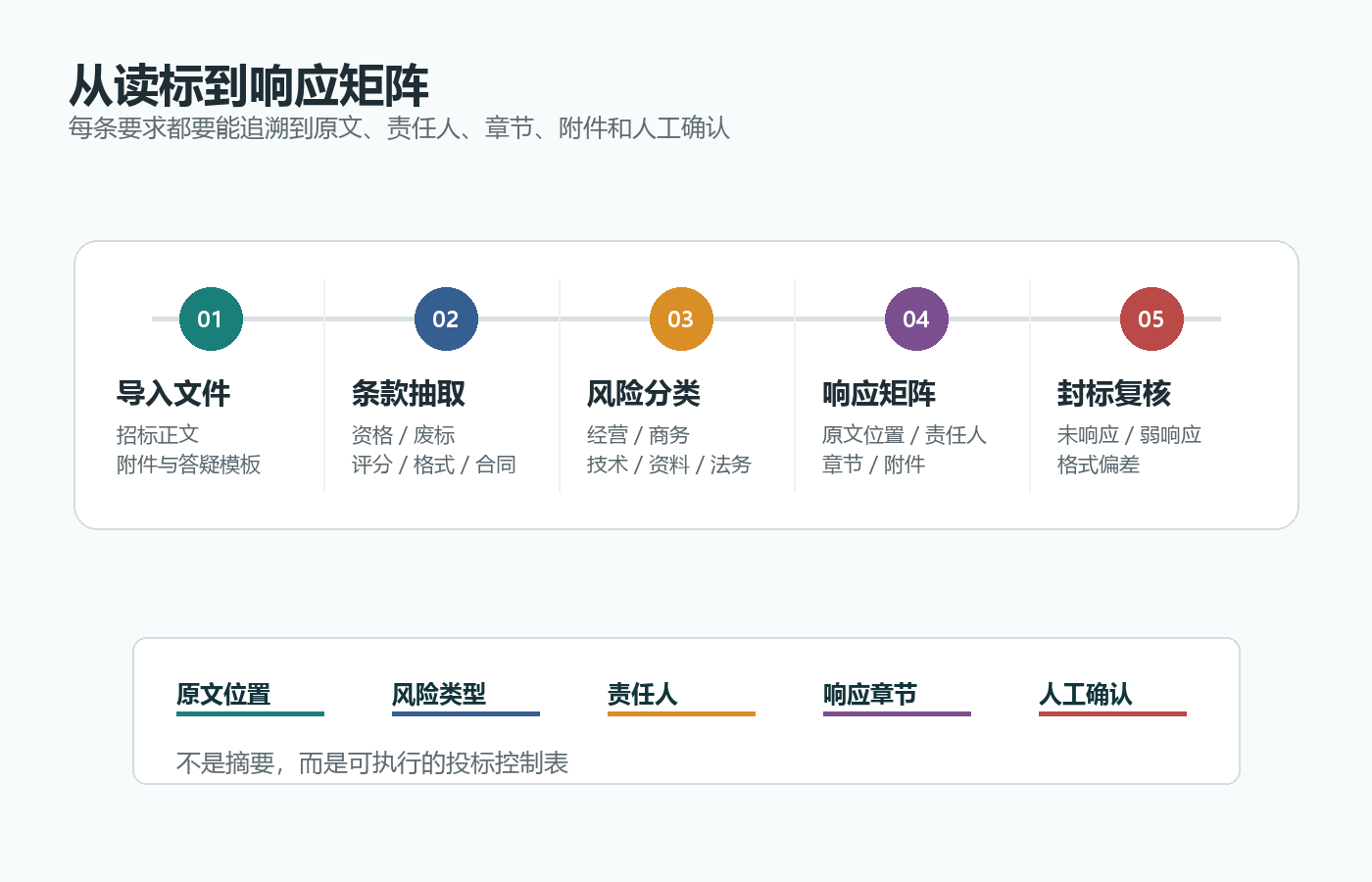Click the 原文位置 / 责任人 text
The height and width of the screenshot is (882, 1372).
(905, 435)
